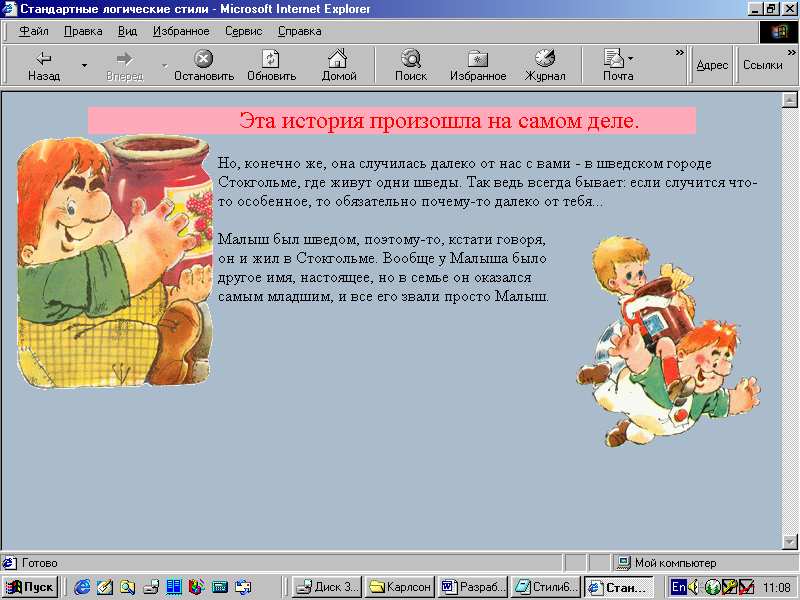Click the Почта mail toolbar button
800x600 pixels.
pos(618,65)
